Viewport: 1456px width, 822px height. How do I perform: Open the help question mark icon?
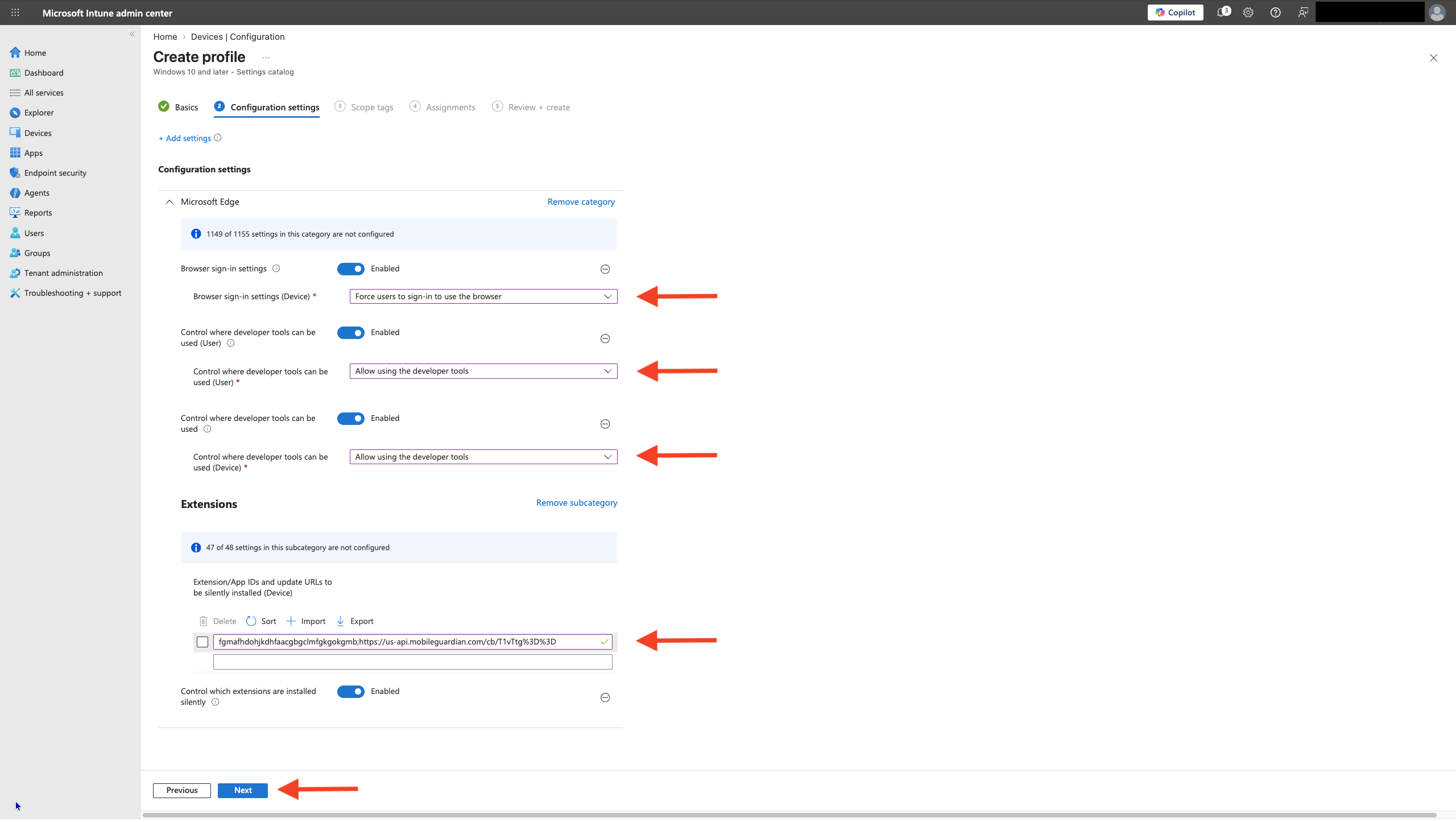(1276, 13)
